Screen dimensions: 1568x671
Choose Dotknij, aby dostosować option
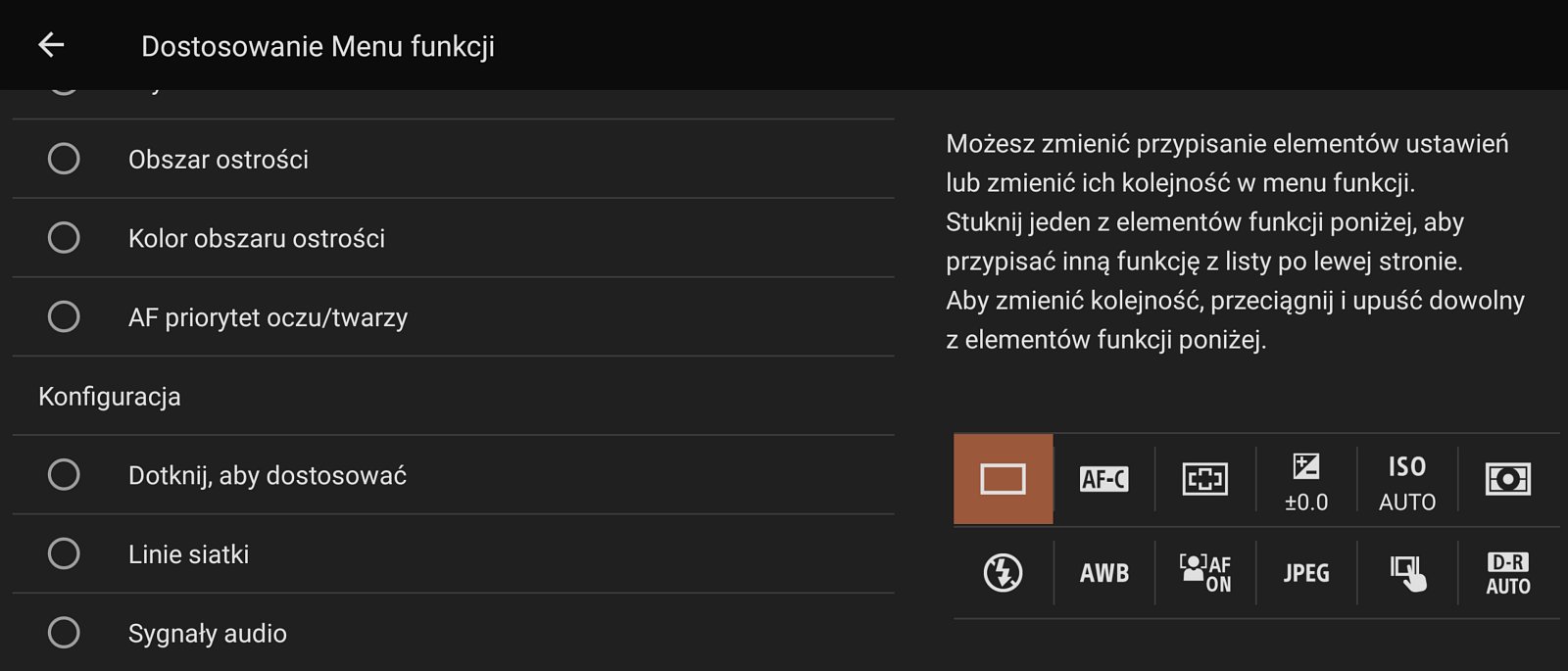454,475
